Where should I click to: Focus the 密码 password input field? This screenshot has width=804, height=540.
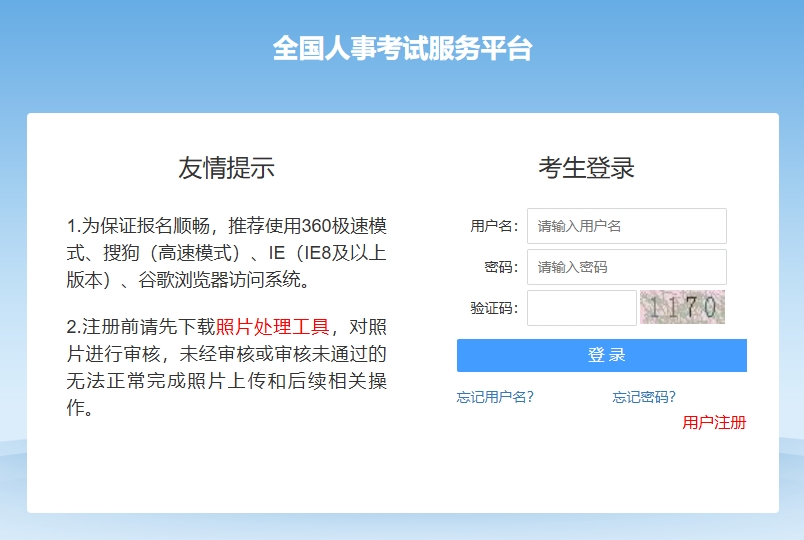[x=626, y=267]
